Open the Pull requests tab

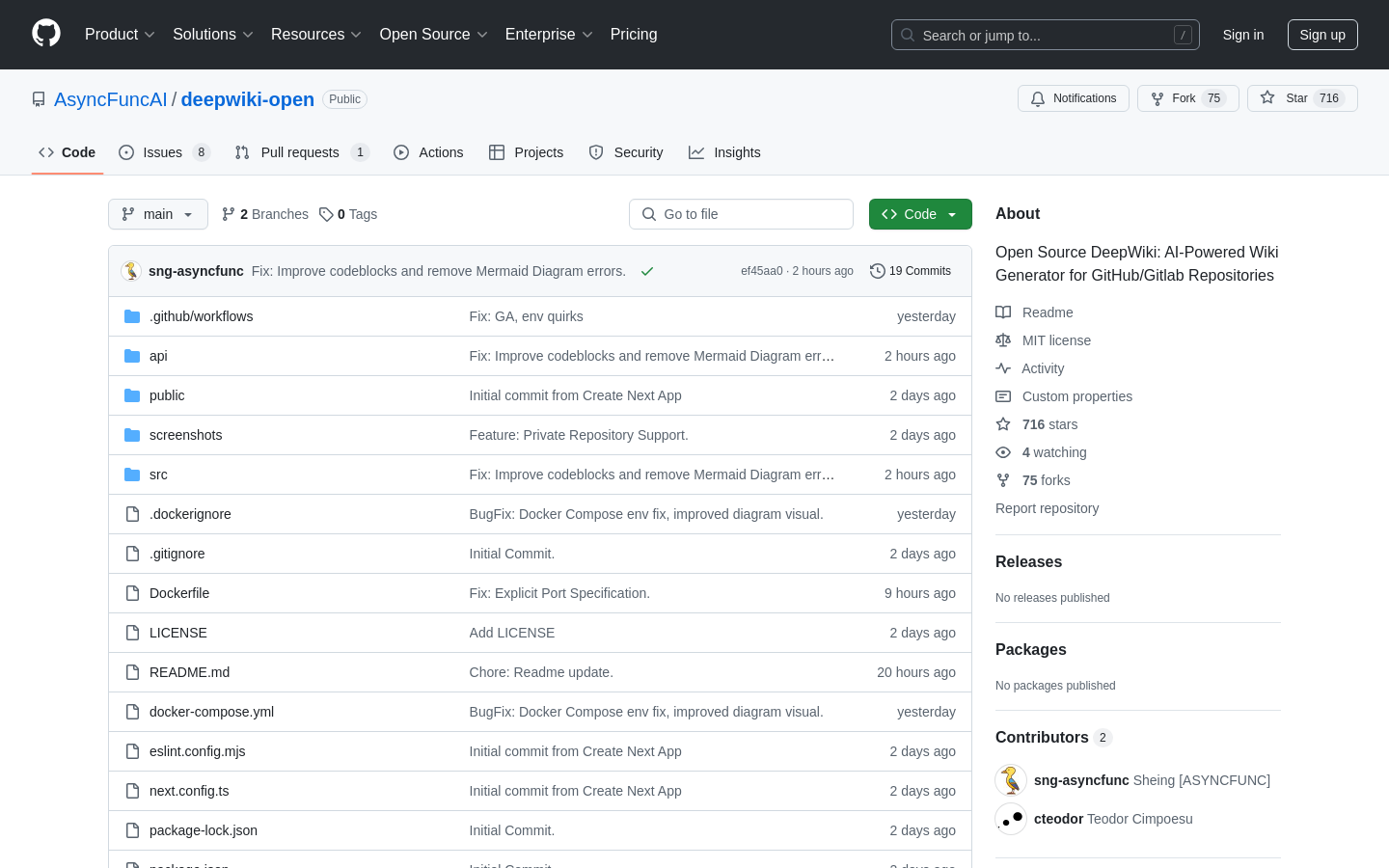(300, 152)
